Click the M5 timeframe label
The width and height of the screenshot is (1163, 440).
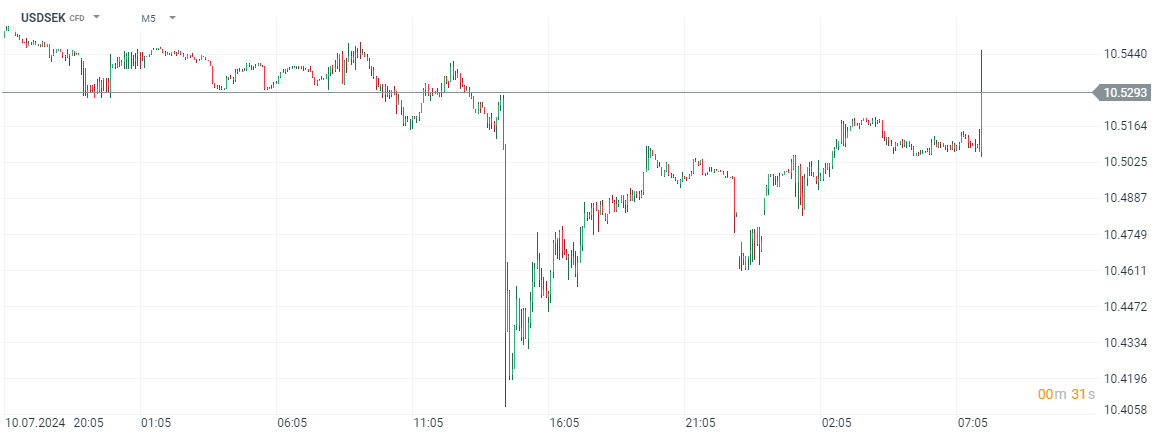[148, 17]
